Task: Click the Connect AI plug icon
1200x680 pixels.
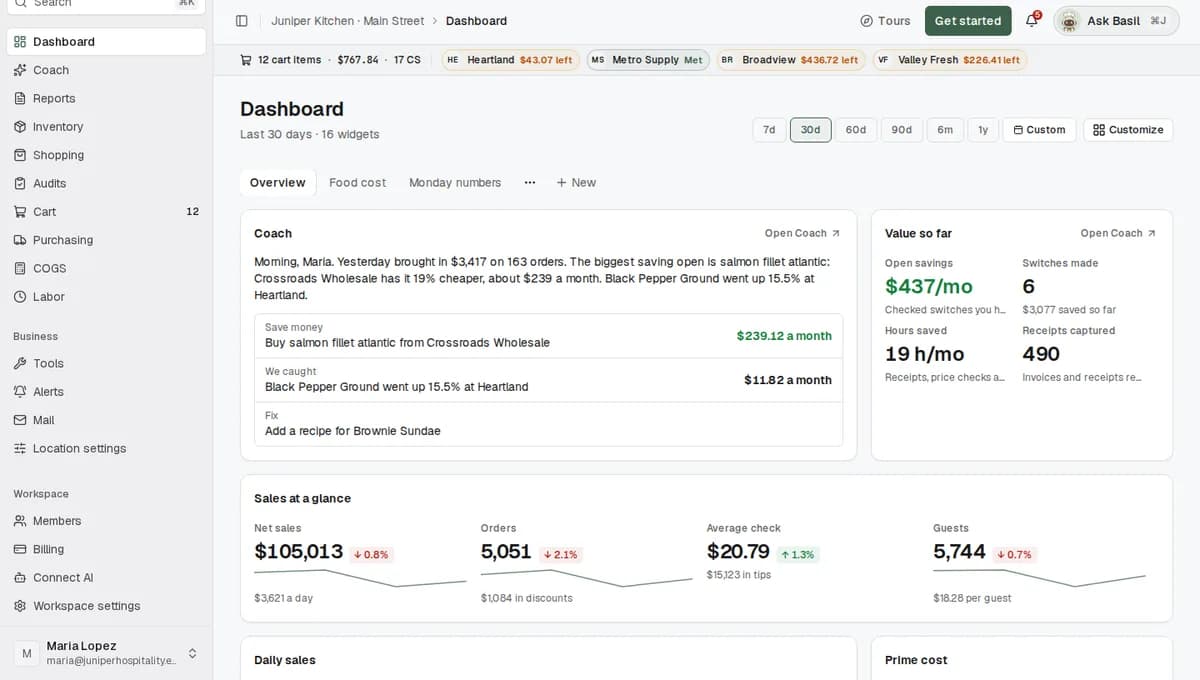Action: tap(20, 578)
